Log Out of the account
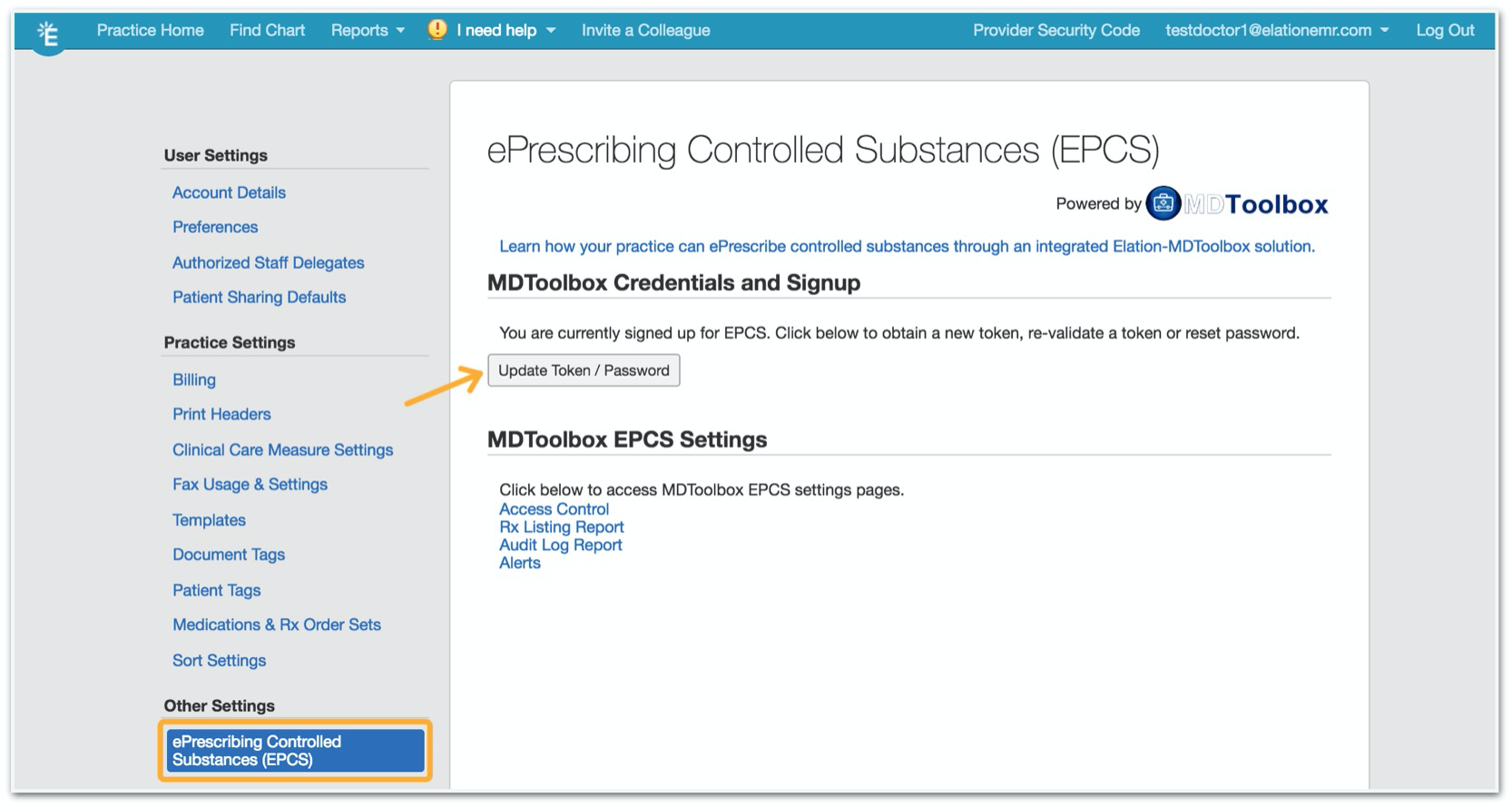Viewport: 1512px width, 808px height. click(1444, 31)
